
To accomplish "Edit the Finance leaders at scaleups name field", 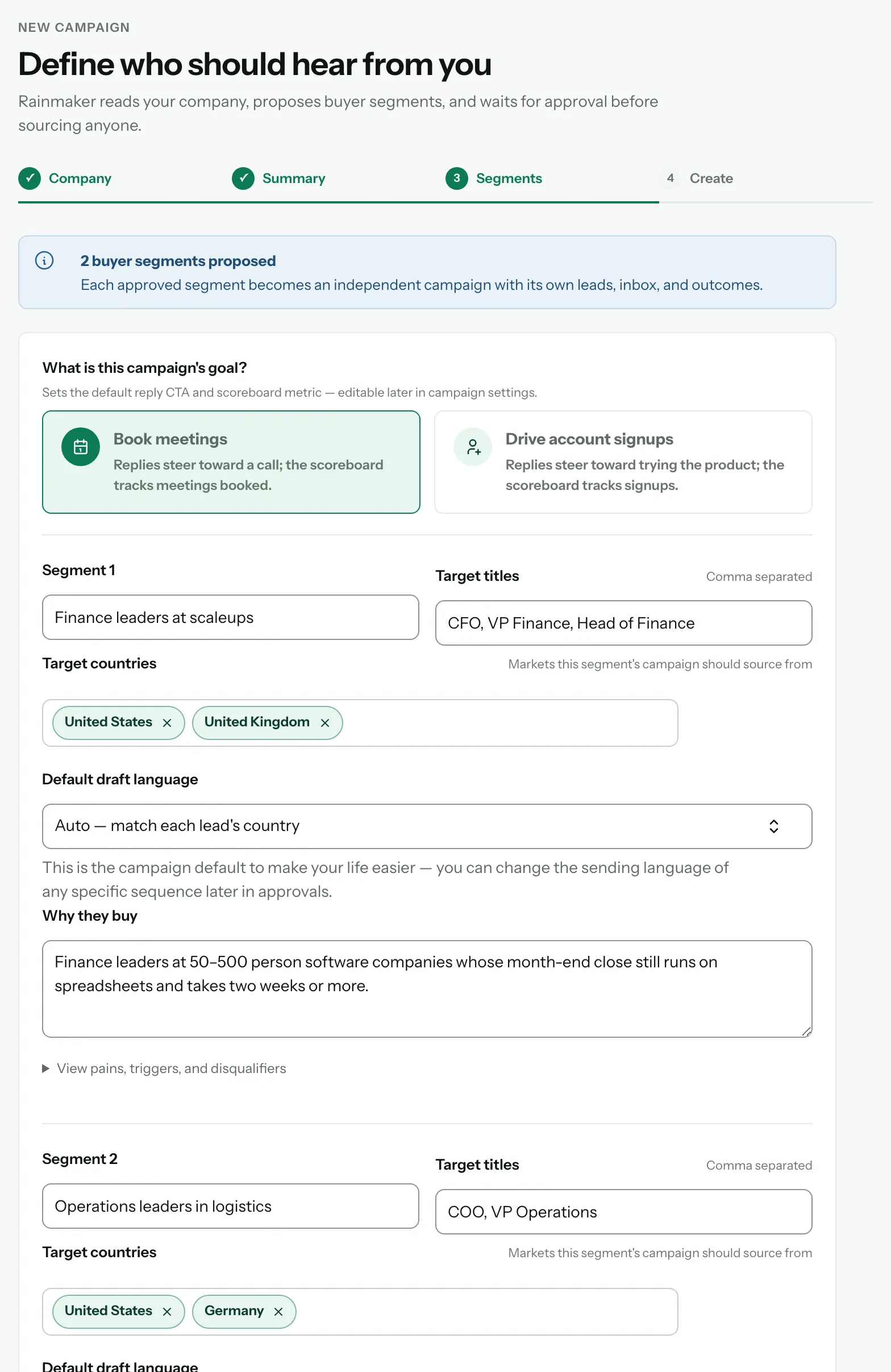I will 231,617.
